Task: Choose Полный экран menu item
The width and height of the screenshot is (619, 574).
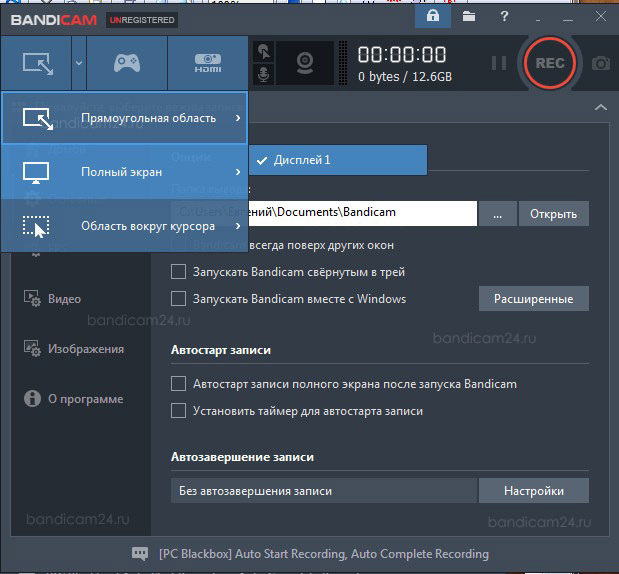Action: 124,172
